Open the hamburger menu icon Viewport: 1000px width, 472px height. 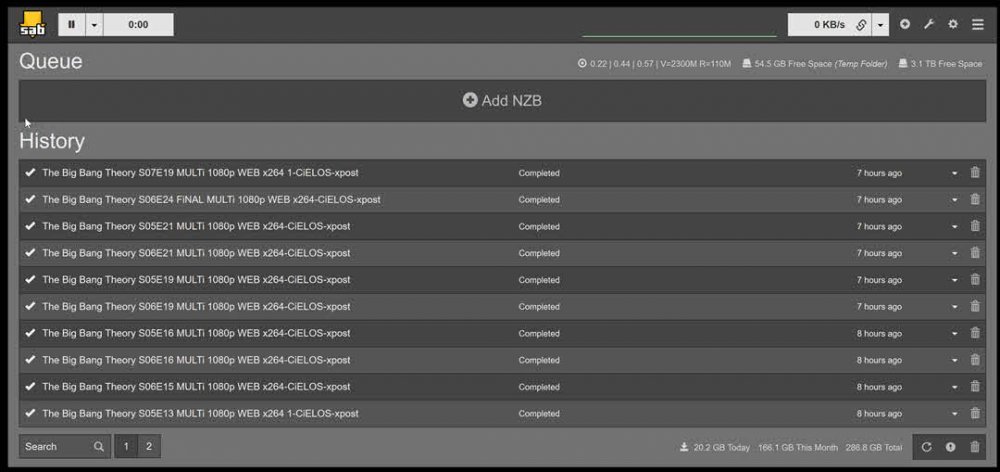(978, 24)
